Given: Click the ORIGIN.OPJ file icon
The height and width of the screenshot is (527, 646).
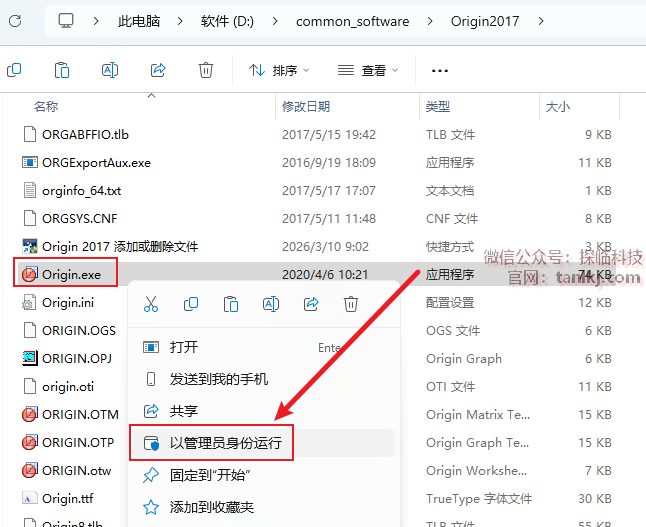Looking at the screenshot, I should 30,358.
